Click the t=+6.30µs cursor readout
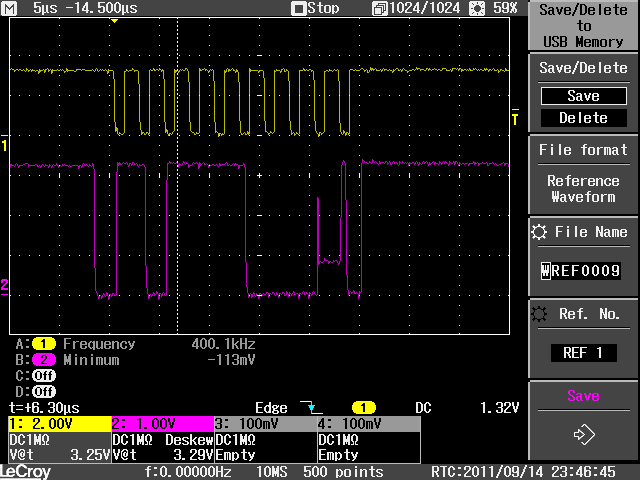 (44, 408)
